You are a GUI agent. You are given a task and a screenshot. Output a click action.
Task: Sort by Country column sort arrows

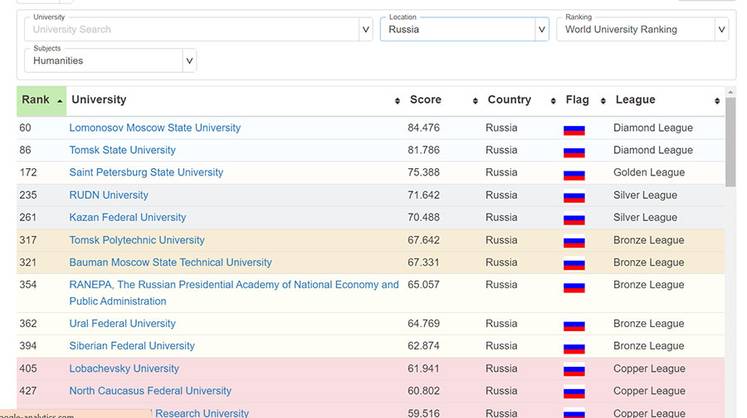pos(553,101)
